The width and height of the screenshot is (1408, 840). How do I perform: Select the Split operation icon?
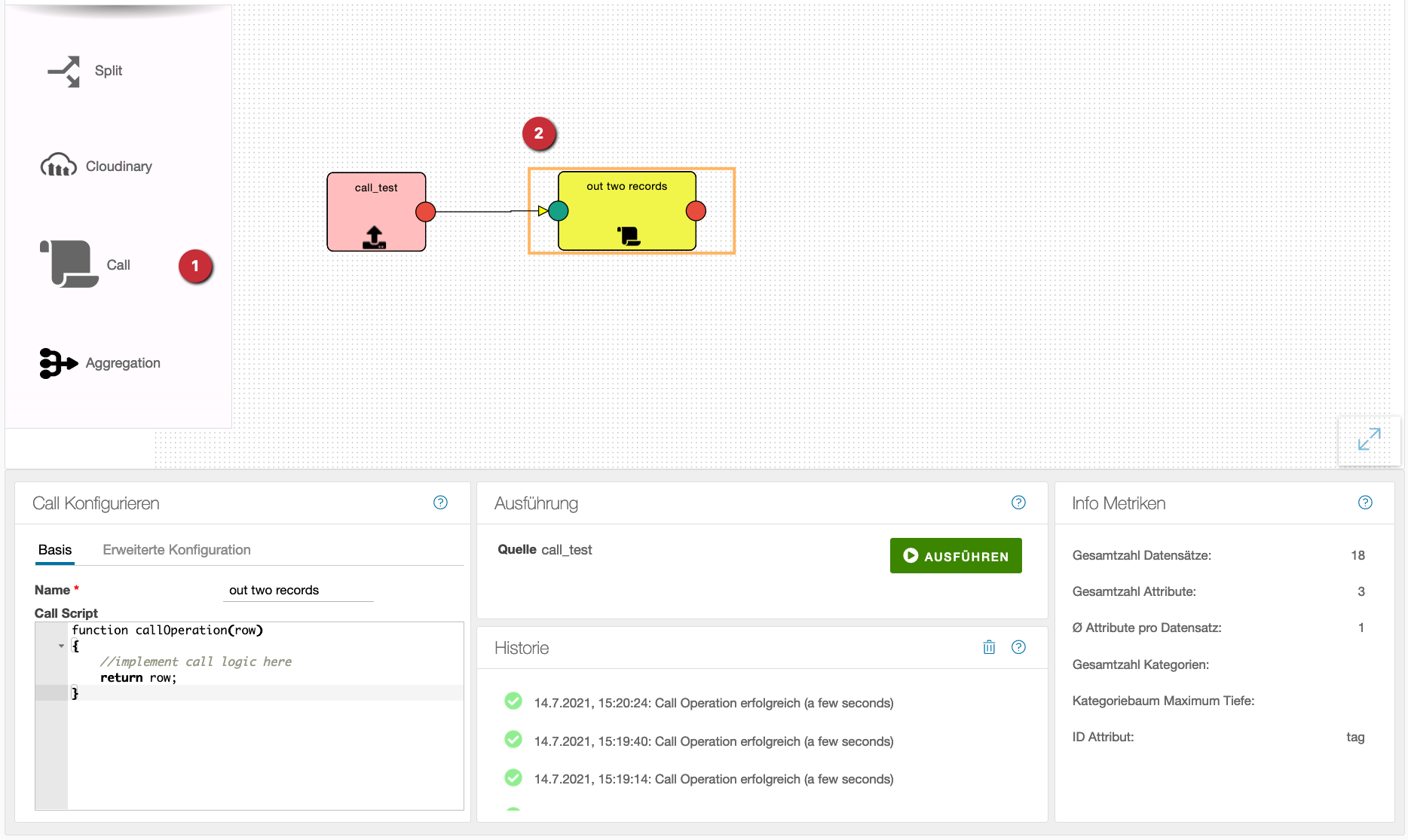point(64,72)
